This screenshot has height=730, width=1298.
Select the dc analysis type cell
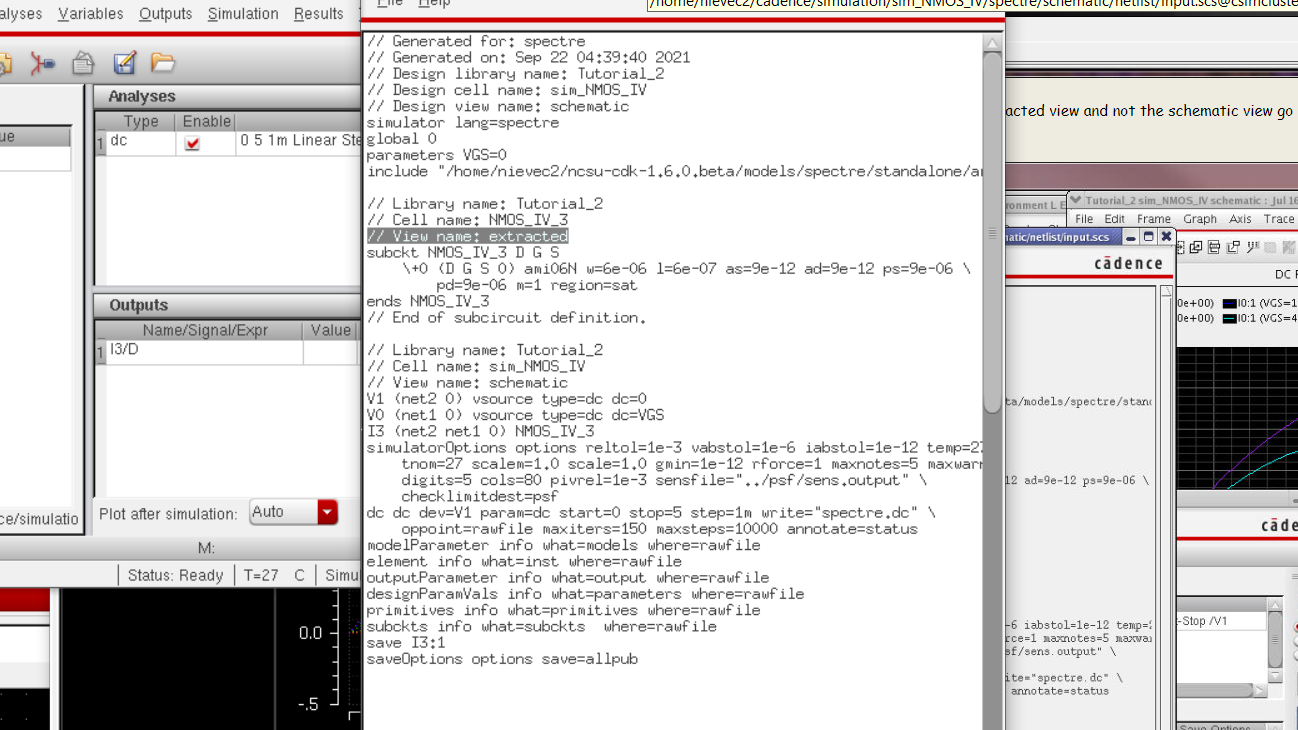coord(141,142)
